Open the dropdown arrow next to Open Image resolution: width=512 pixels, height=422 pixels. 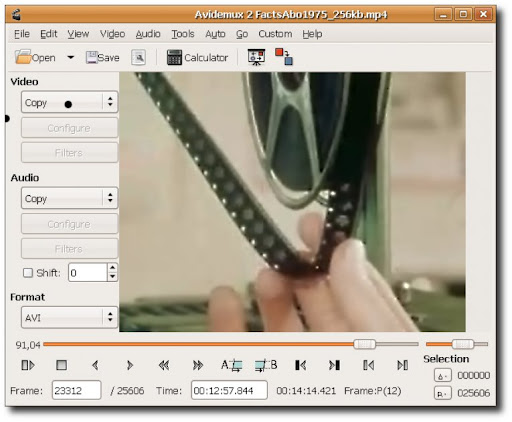coord(70,57)
